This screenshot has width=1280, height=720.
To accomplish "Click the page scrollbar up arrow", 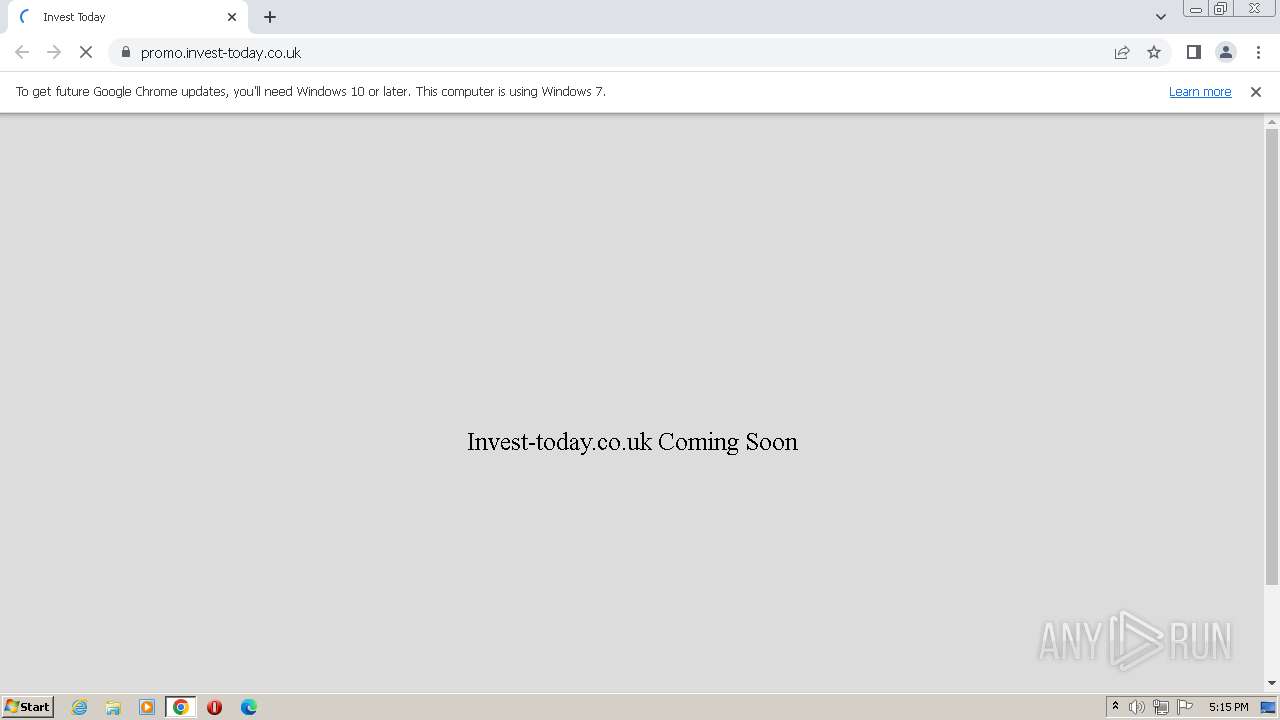I will (x=1272, y=122).
